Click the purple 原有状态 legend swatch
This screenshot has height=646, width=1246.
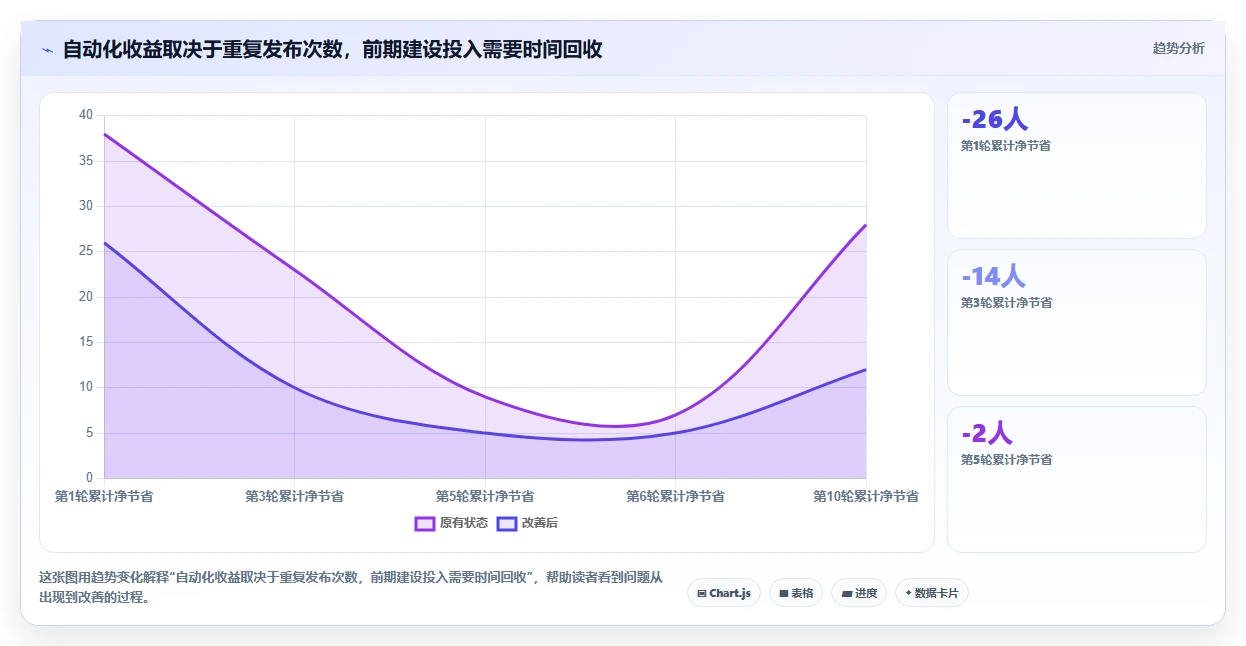425,523
